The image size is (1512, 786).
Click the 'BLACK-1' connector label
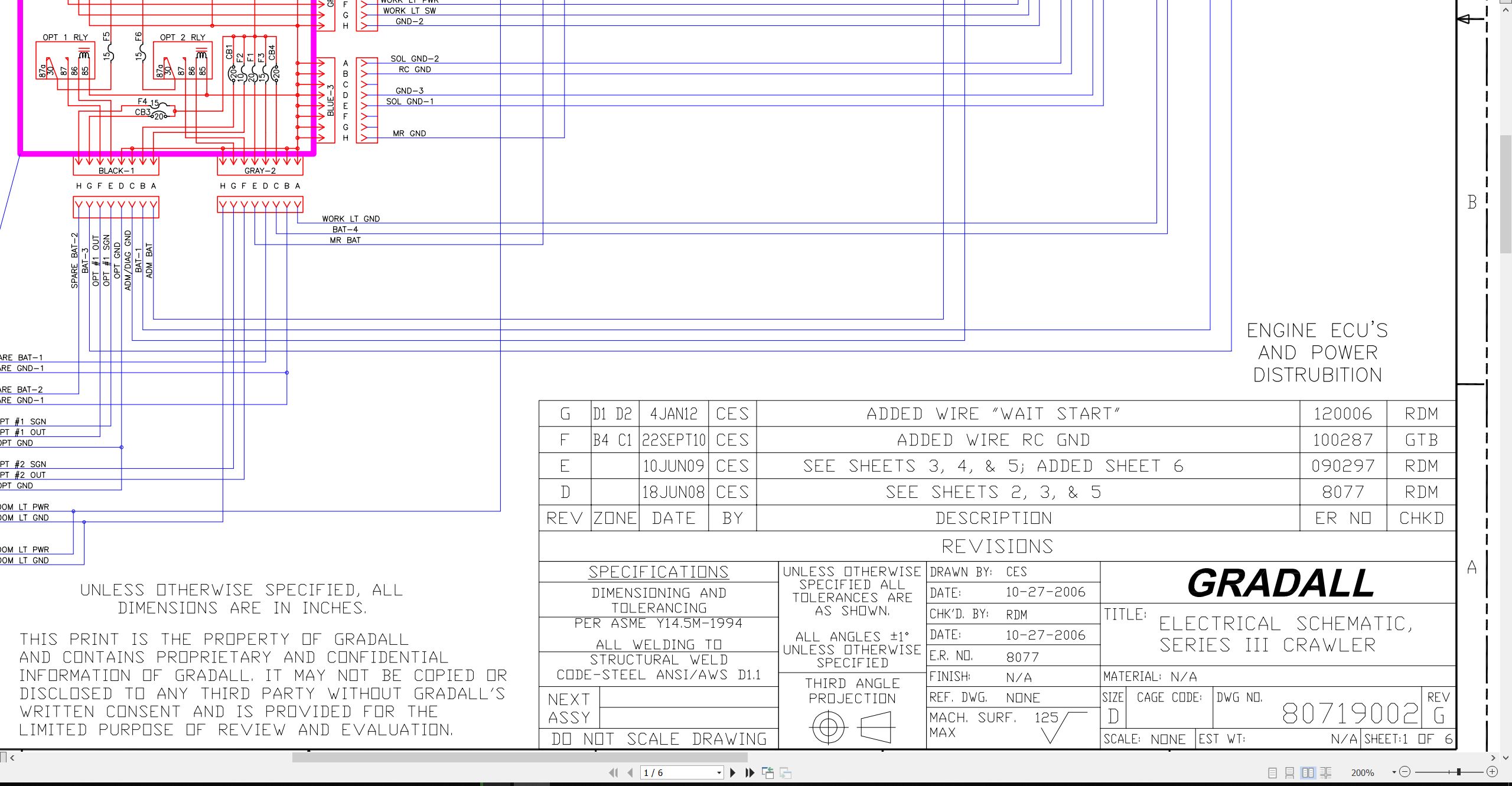[116, 171]
